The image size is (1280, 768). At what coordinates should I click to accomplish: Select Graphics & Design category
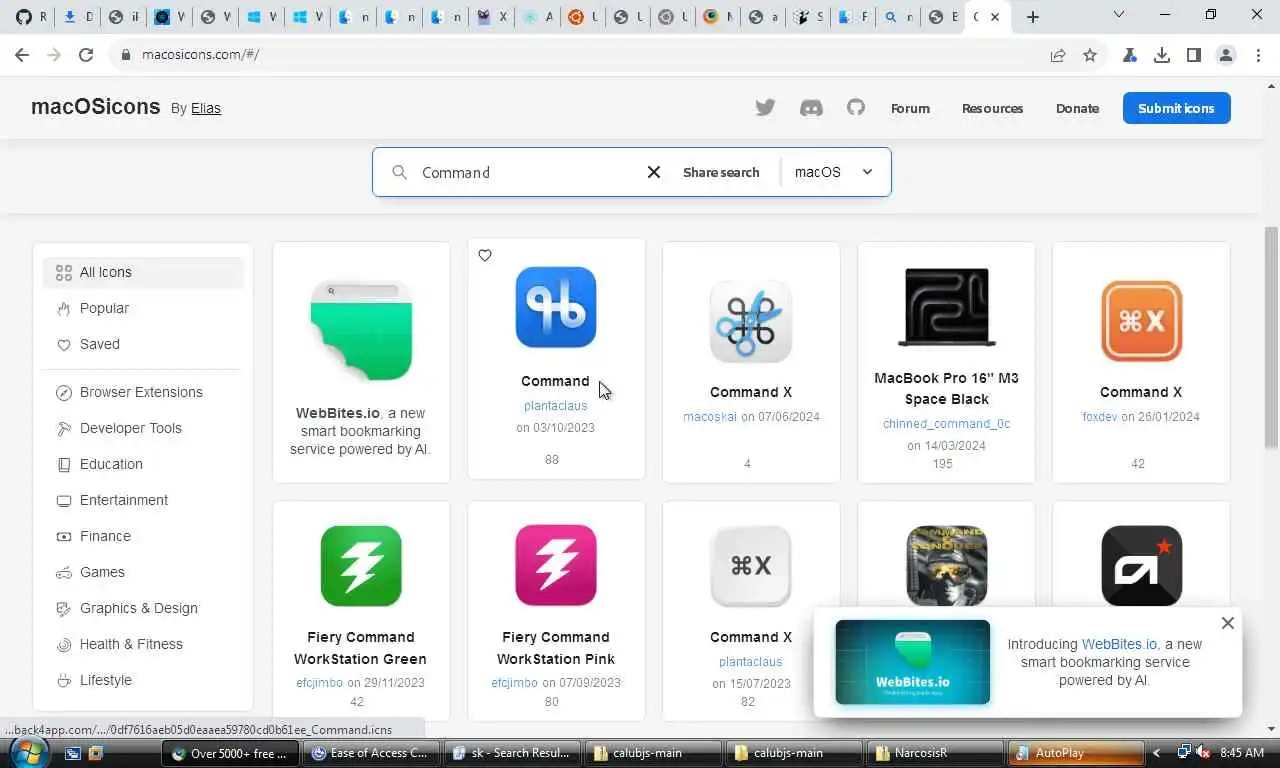coord(143,608)
